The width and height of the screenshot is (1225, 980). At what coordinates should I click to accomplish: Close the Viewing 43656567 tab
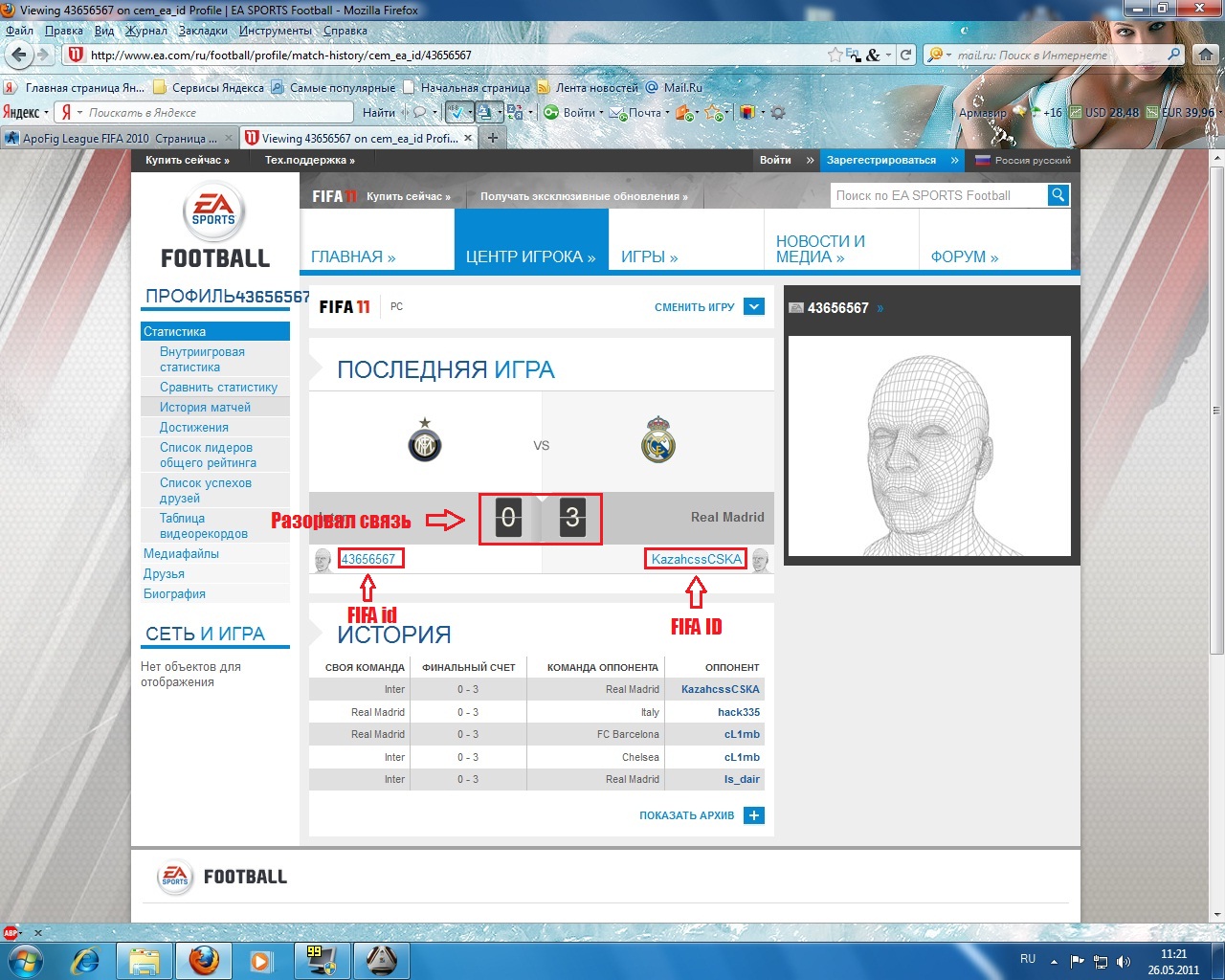pos(468,138)
